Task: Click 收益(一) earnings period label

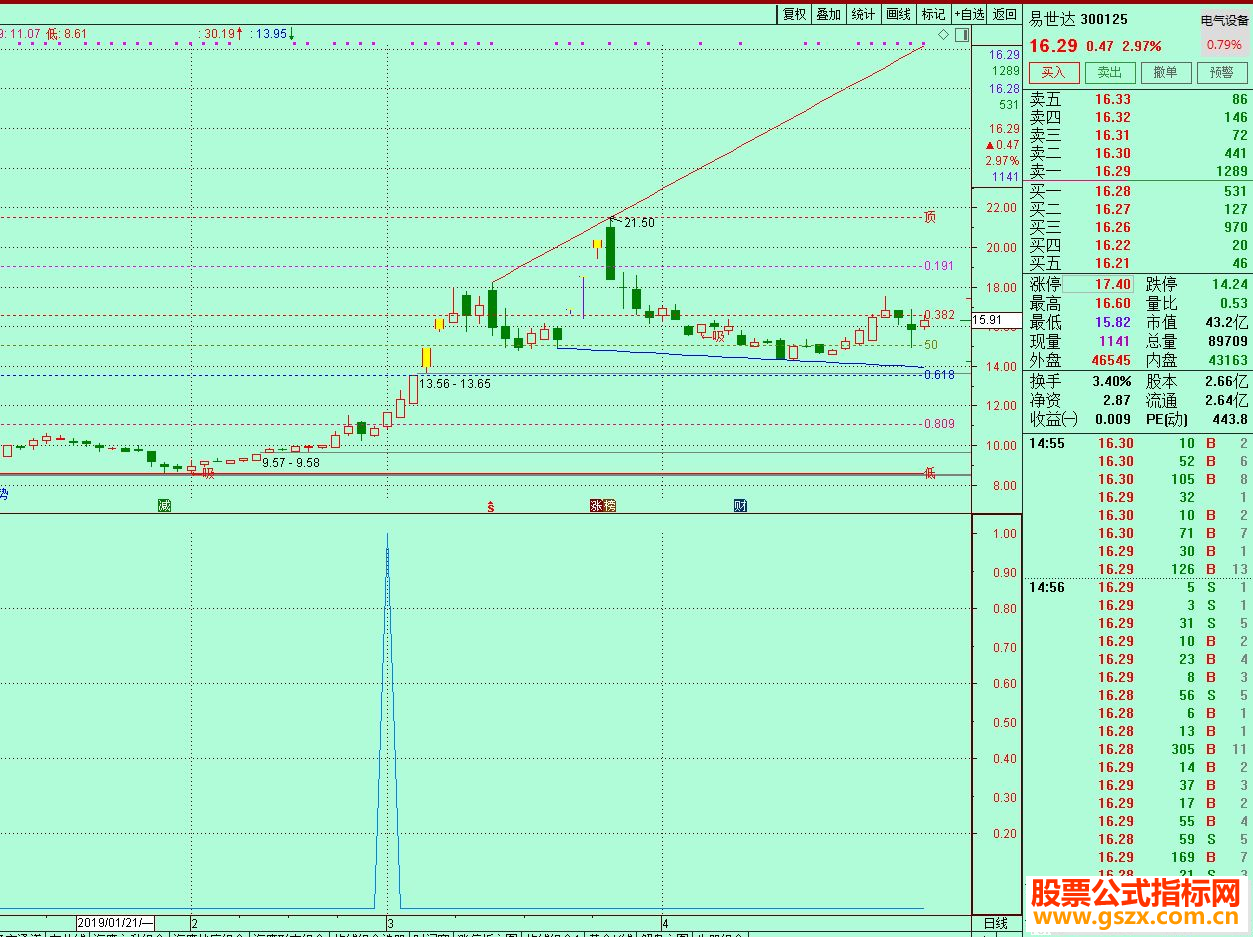Action: coord(1055,419)
